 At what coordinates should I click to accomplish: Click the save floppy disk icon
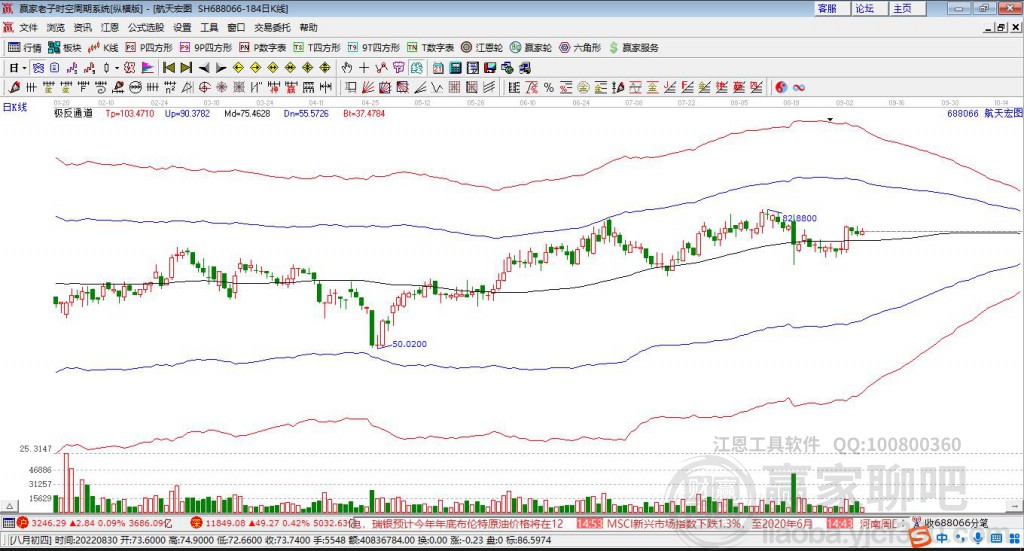[490, 68]
